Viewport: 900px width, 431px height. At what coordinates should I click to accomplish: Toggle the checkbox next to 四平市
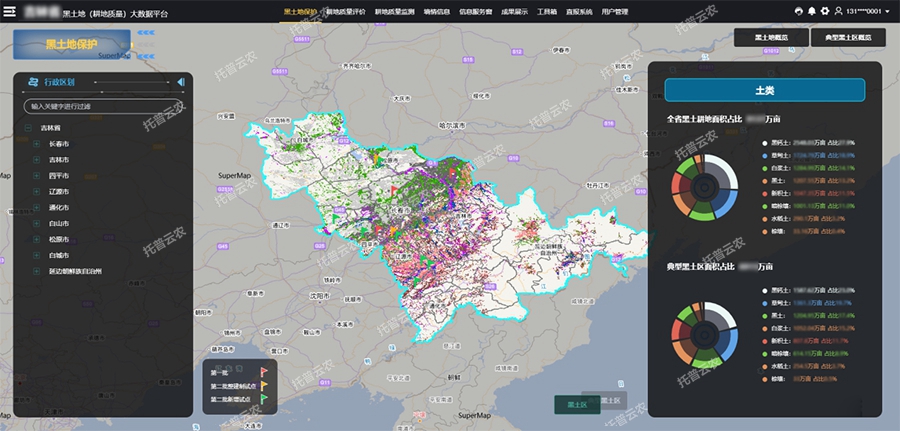coord(37,175)
